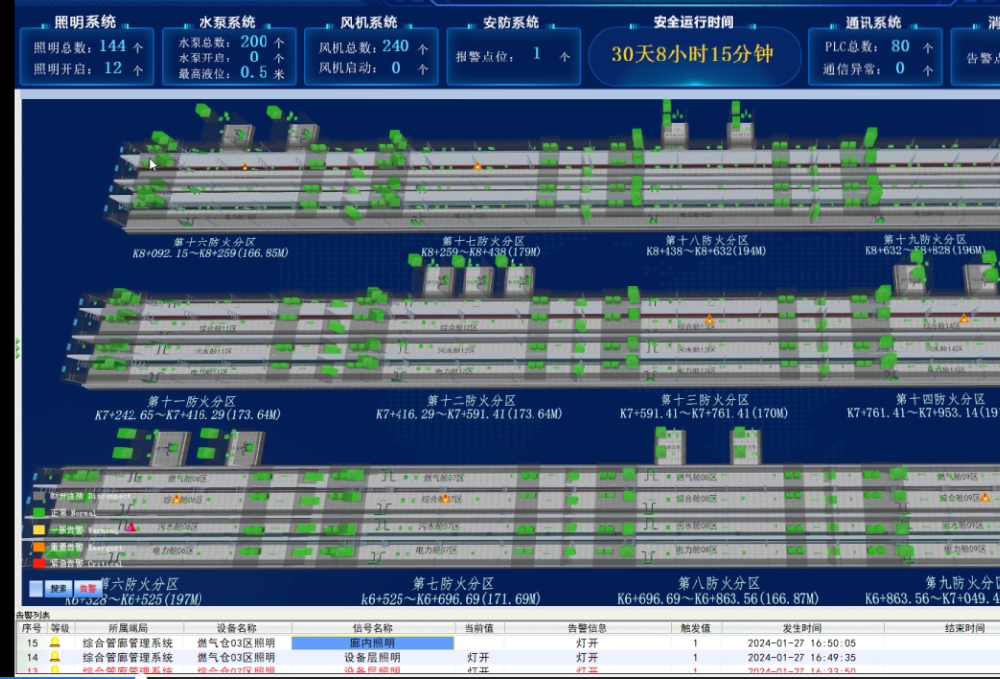Click timestamp 2024-01-27 16:50:05
1000x679 pixels.
(802, 643)
